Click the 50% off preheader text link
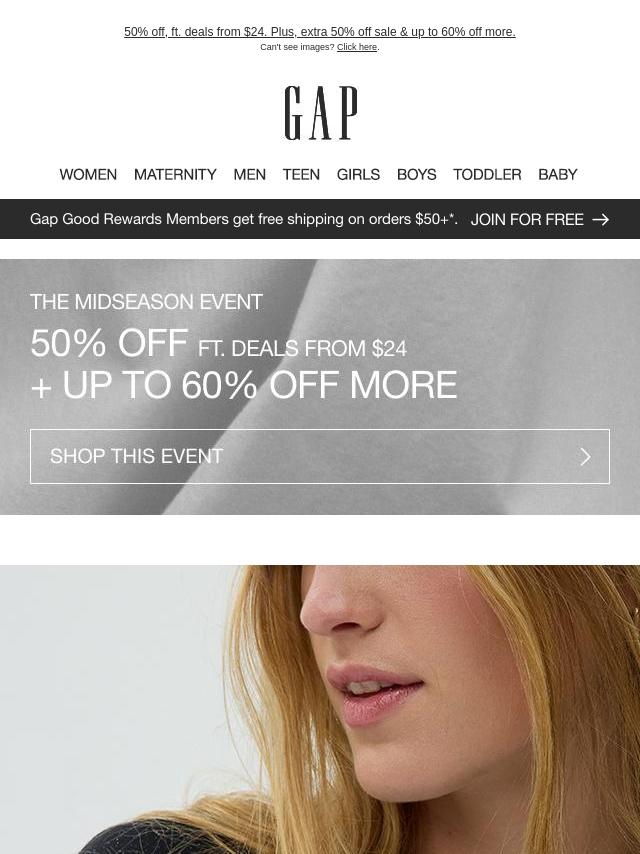Image resolution: width=640 pixels, height=854 pixels. point(320,32)
